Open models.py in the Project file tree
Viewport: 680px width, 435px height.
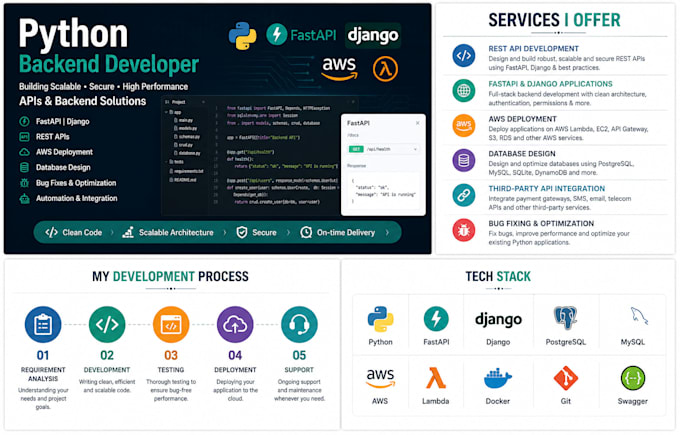(185, 128)
